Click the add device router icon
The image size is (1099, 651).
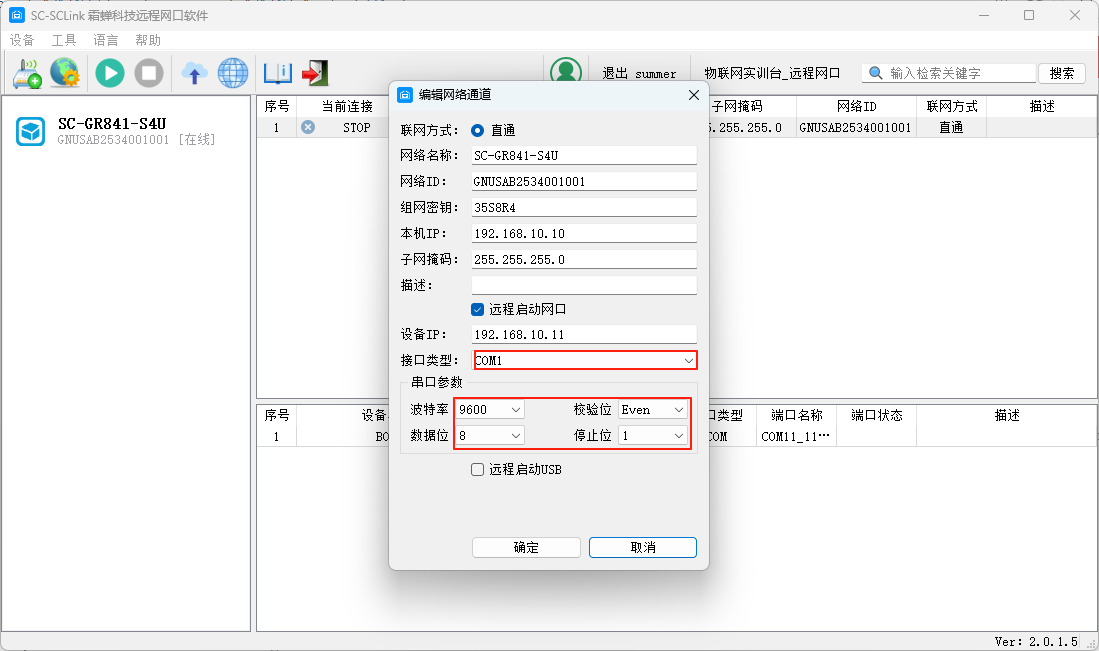point(27,73)
